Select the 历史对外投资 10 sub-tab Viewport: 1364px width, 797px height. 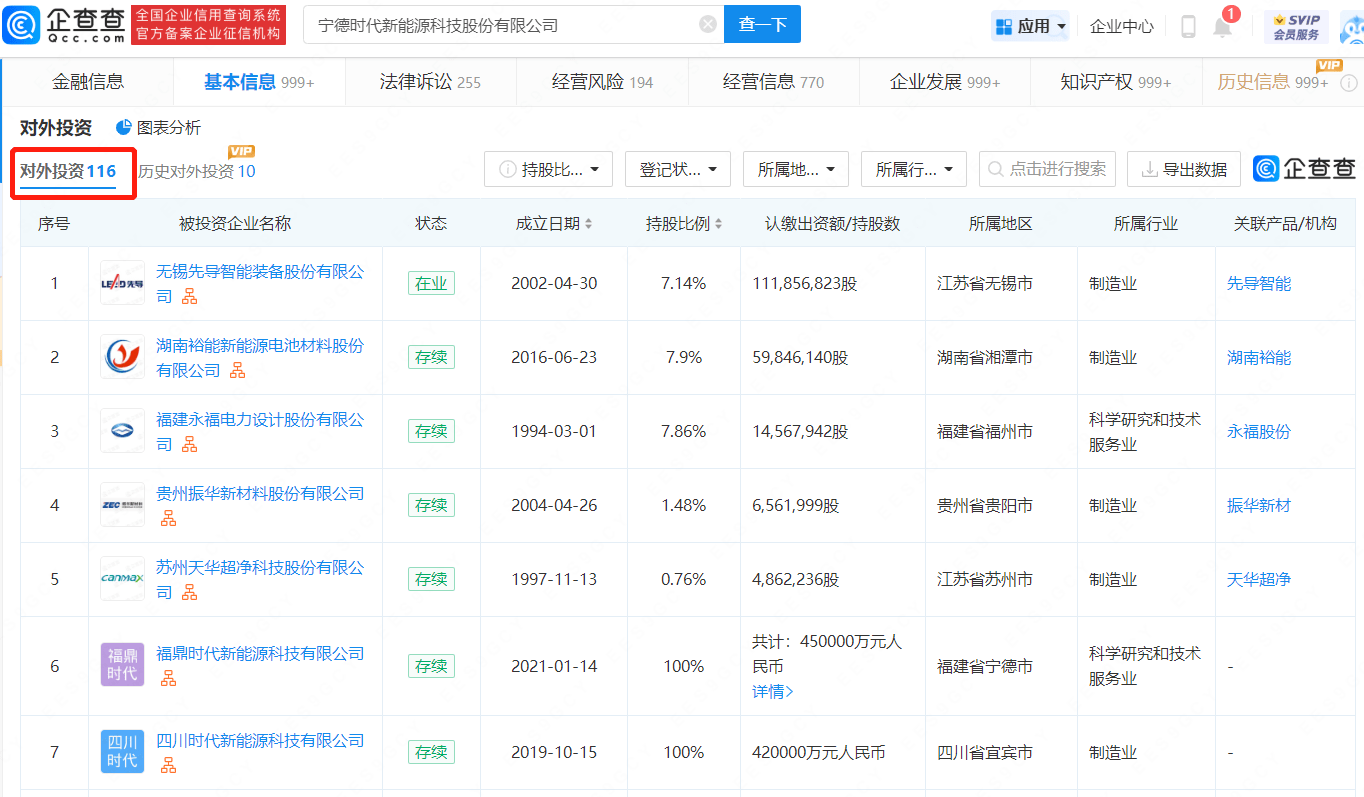tap(197, 171)
